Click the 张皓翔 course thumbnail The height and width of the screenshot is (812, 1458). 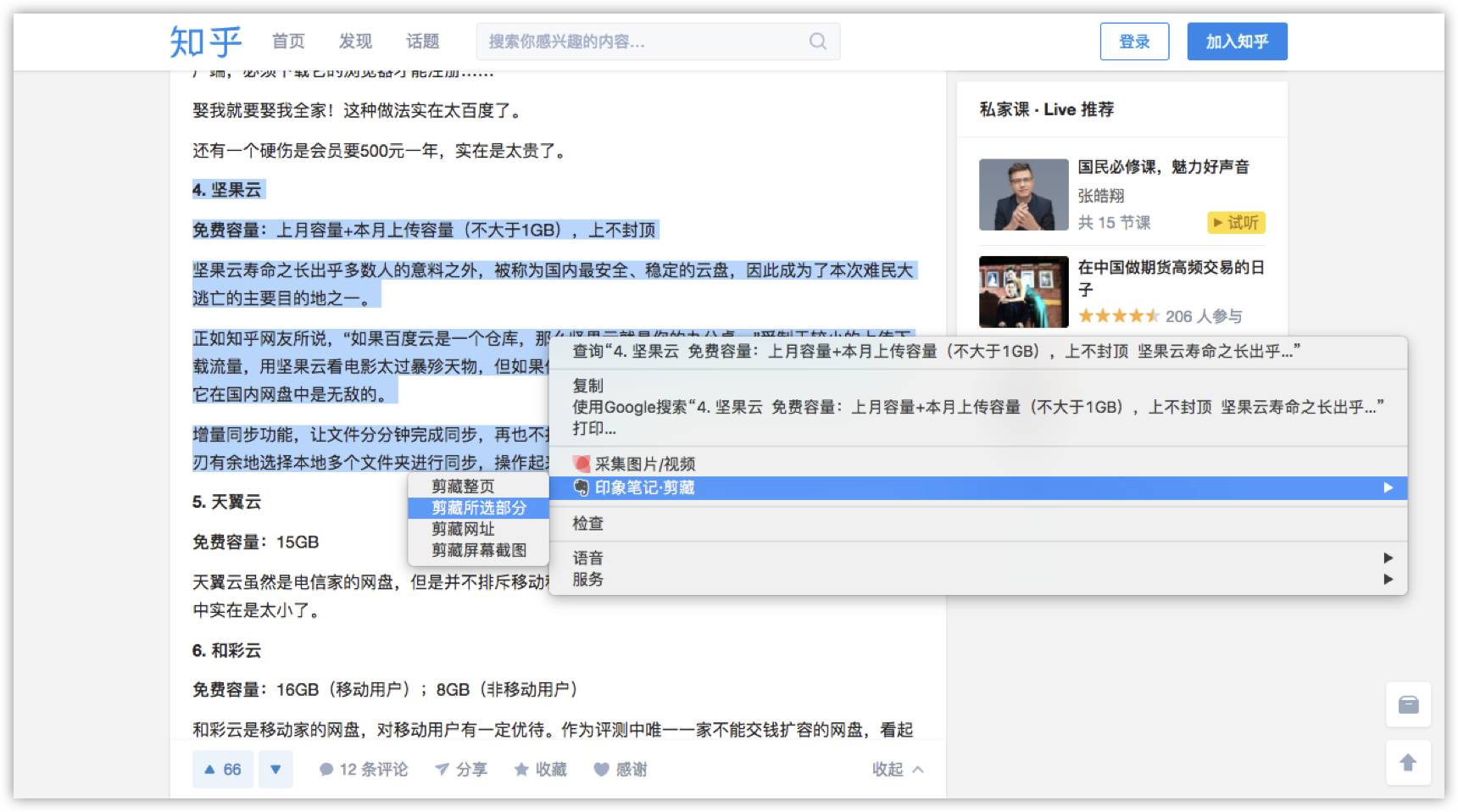point(1023,194)
